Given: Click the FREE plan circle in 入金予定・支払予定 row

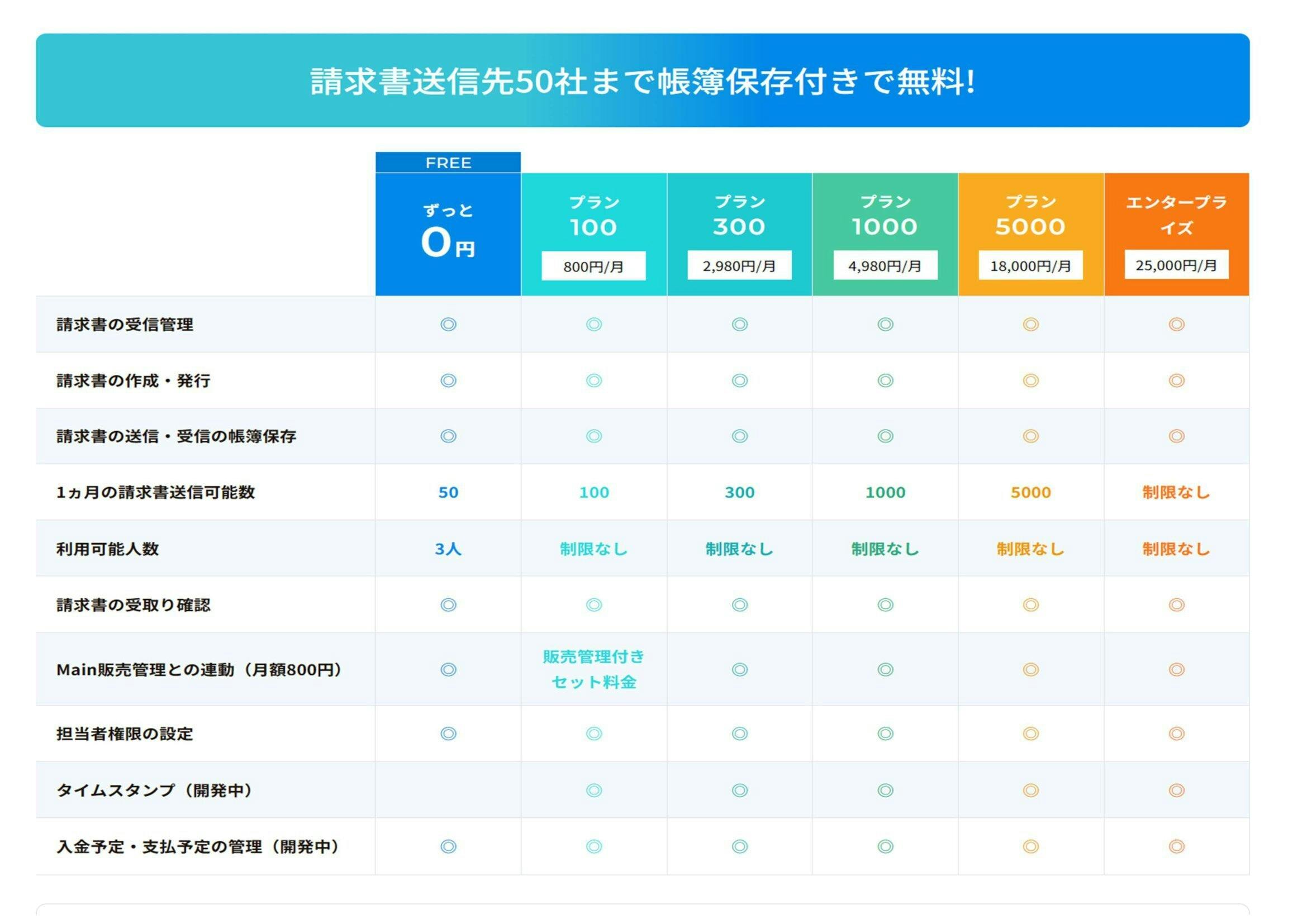Looking at the screenshot, I should [x=448, y=846].
